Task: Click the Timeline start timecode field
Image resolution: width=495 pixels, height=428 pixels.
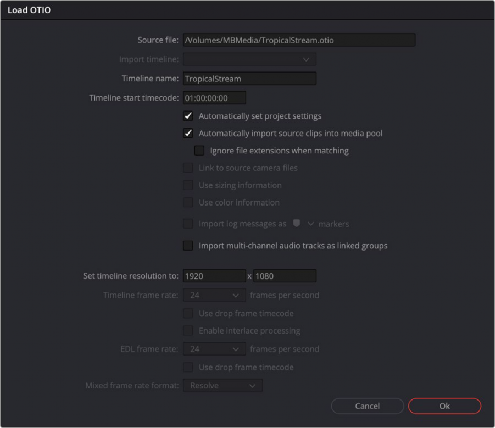Action: [x=214, y=98]
